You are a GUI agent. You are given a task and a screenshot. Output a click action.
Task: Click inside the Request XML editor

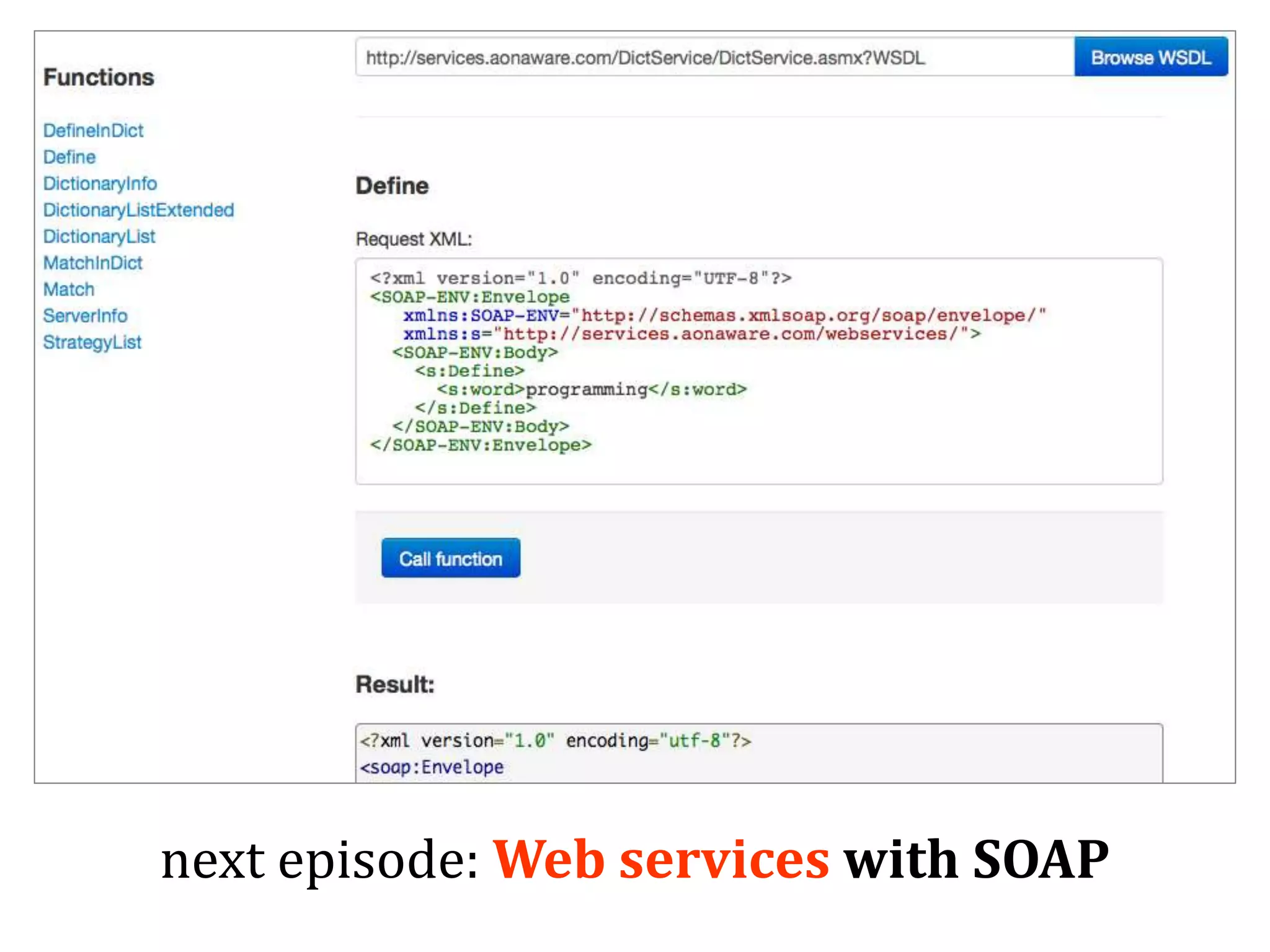point(759,371)
